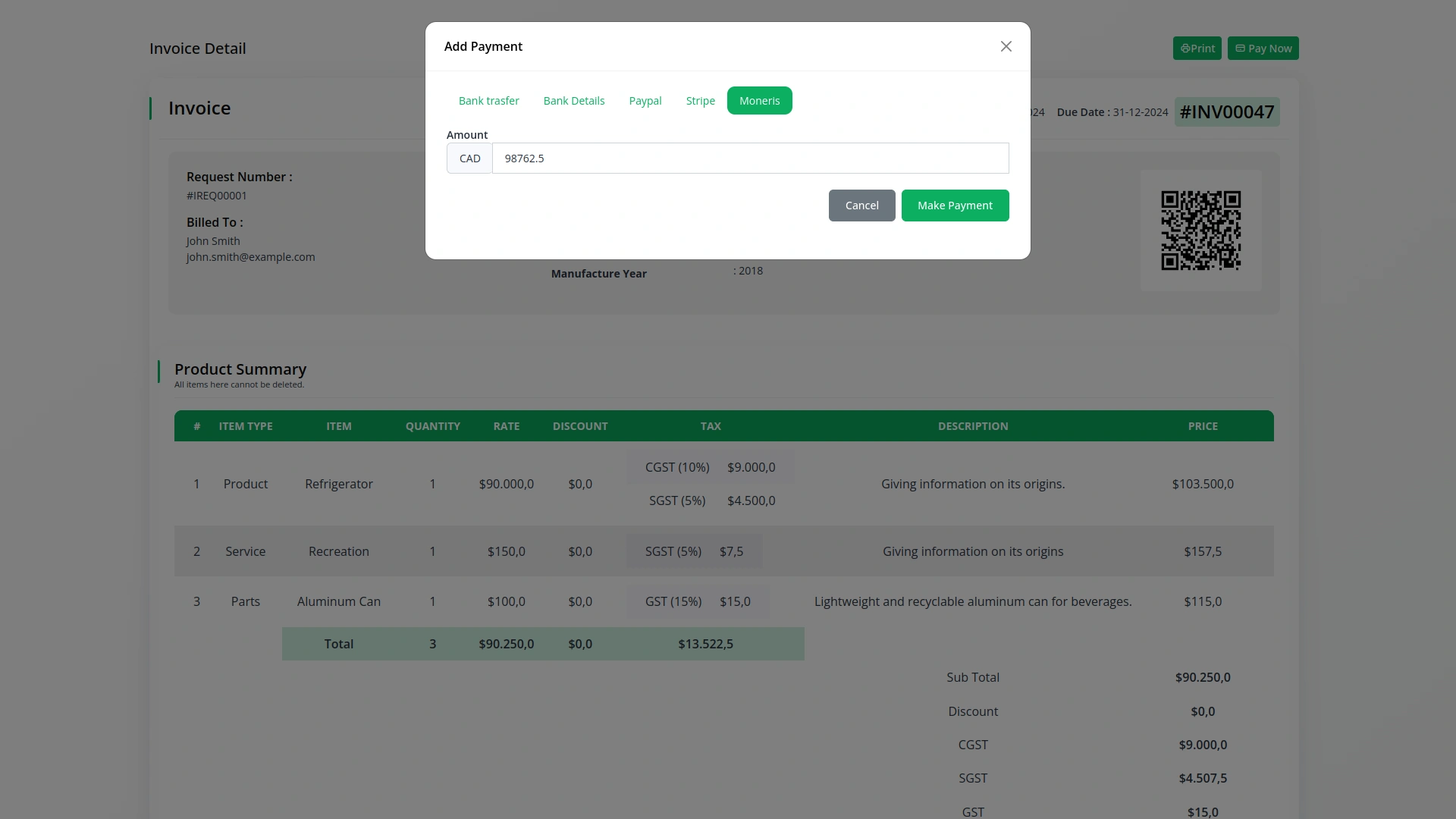This screenshot has width=1456, height=819.
Task: Switch to Bank trasfer tab
Action: click(488, 101)
